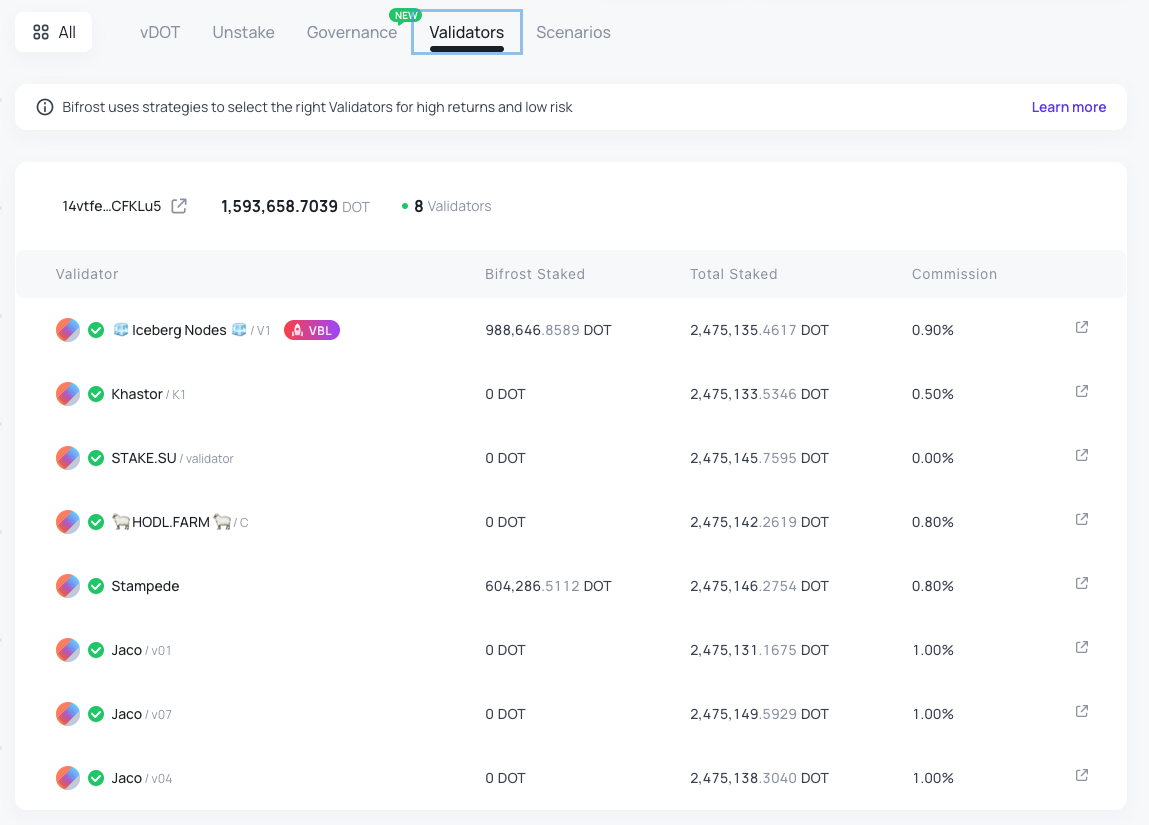Click Stampede validator avatar
Screen dimensions: 1149x825
(68, 586)
